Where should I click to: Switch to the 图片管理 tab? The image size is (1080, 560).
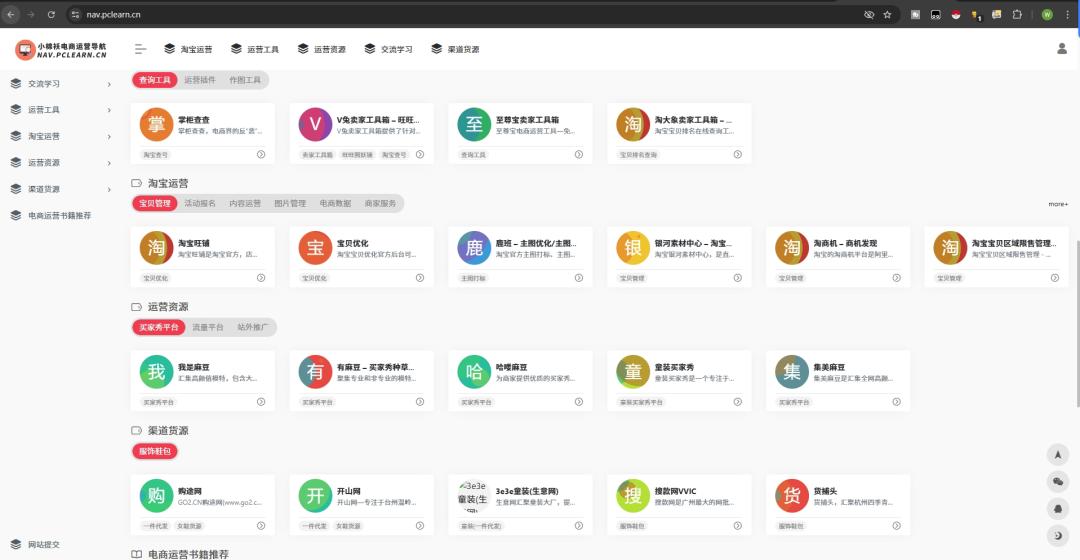tap(290, 203)
